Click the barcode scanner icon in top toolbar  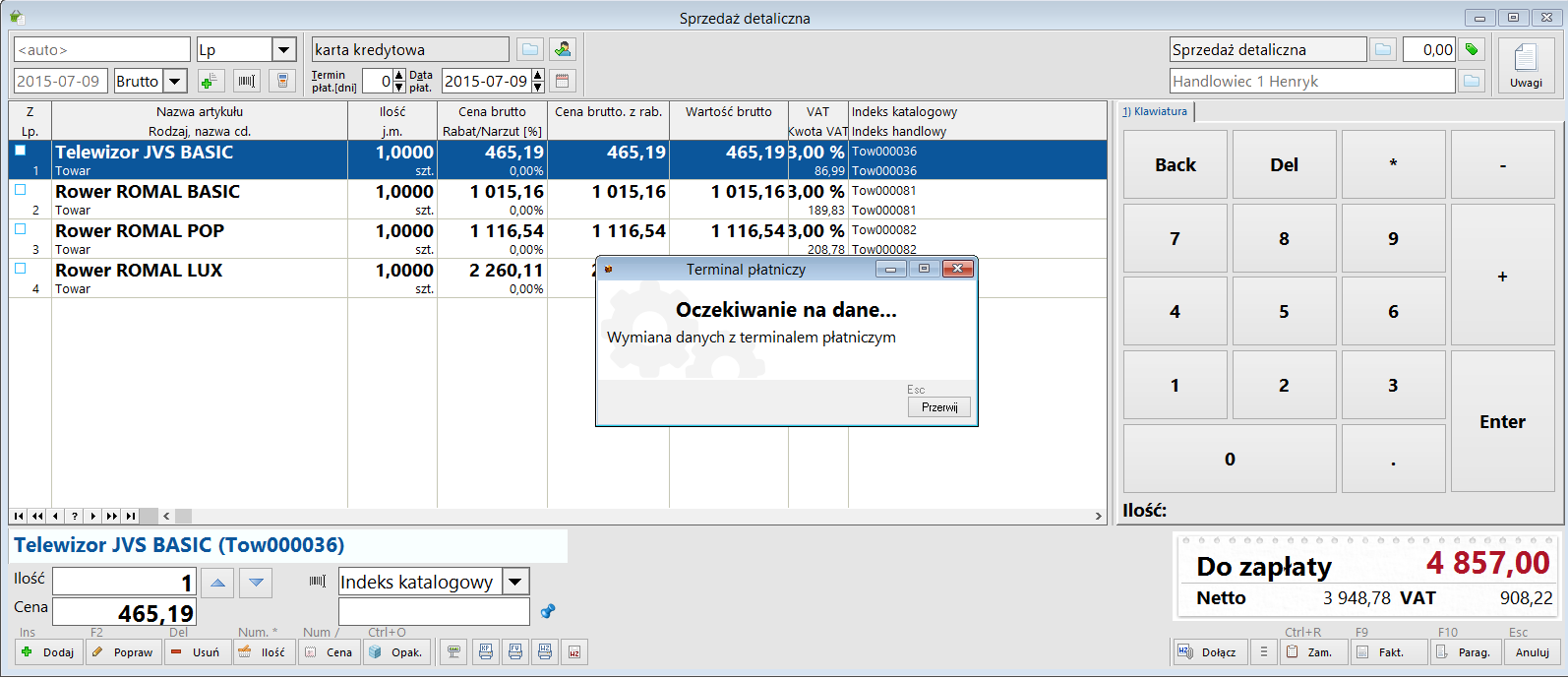click(x=247, y=81)
